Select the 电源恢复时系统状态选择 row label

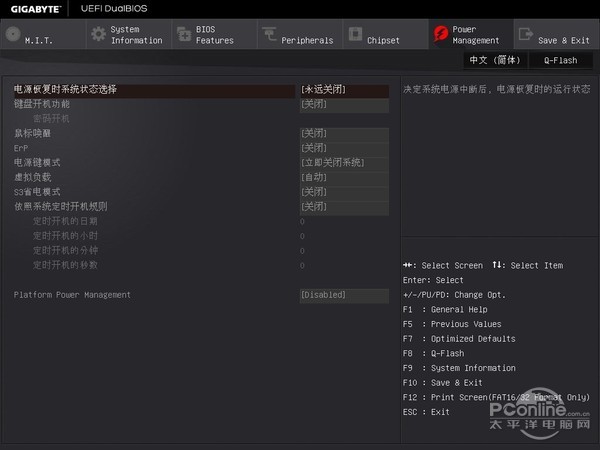[65, 90]
